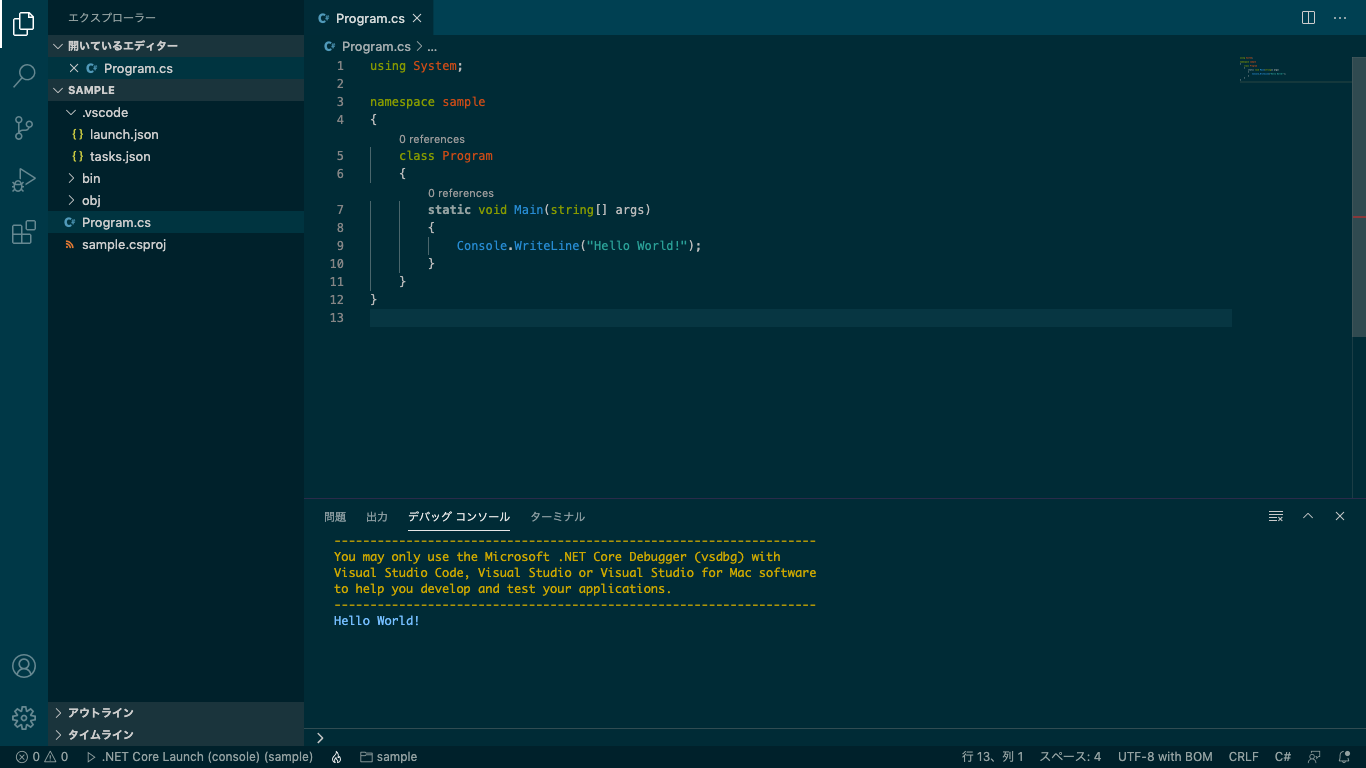Screen dimensions: 1366x768
Task: Select the Debug Console tab
Action: 459,517
